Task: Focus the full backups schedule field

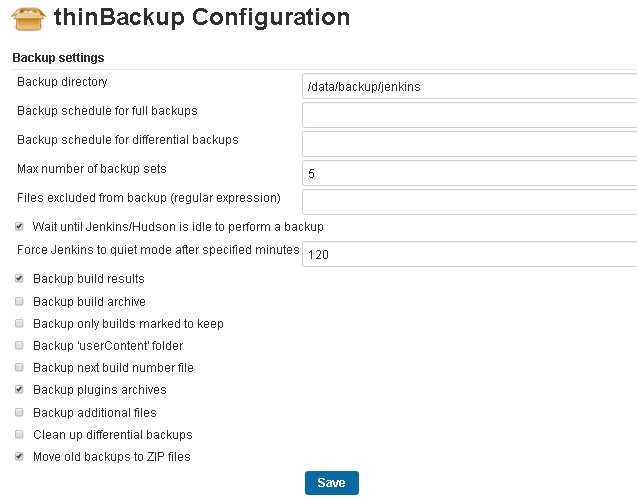Action: tap(470, 115)
